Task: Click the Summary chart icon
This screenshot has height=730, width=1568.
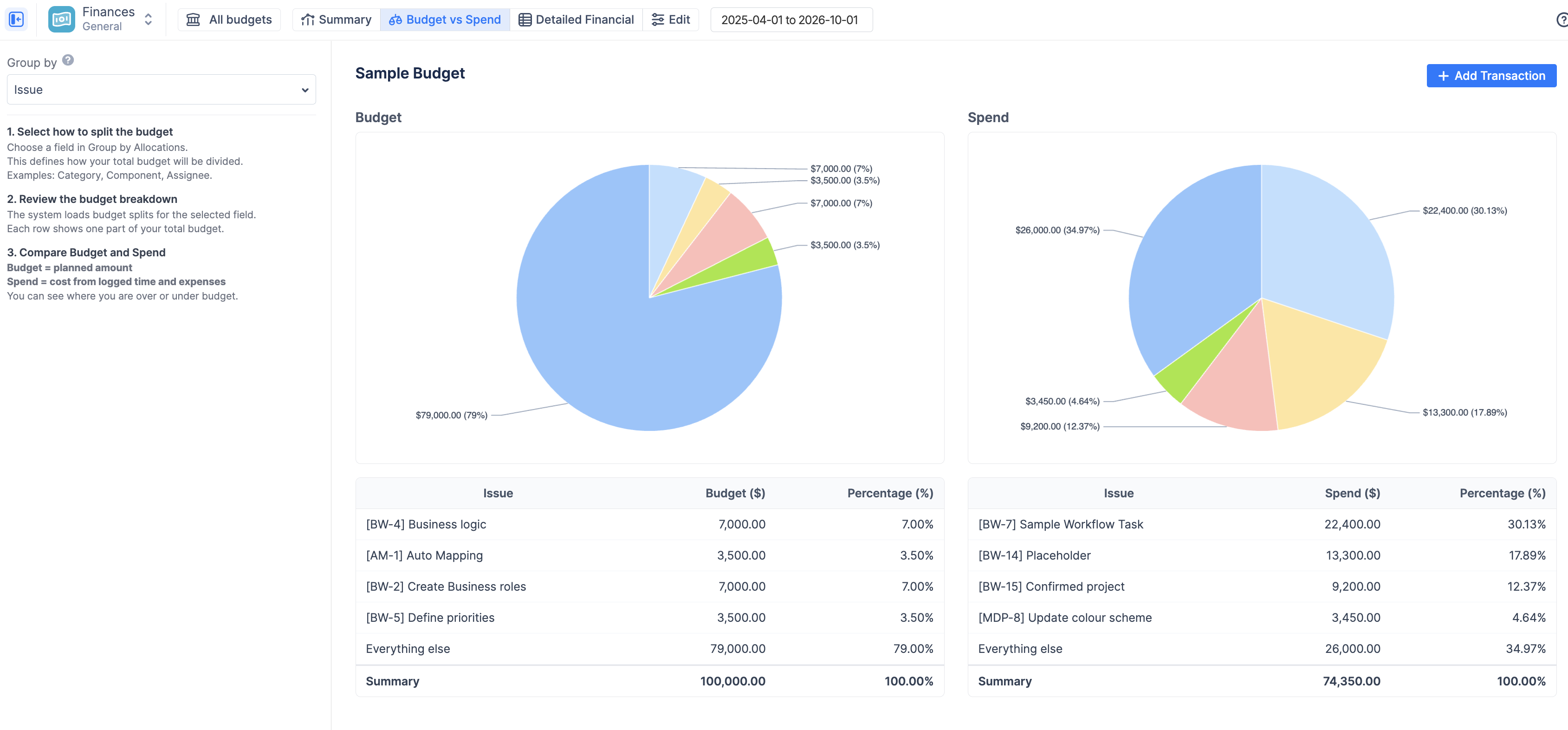Action: (308, 20)
